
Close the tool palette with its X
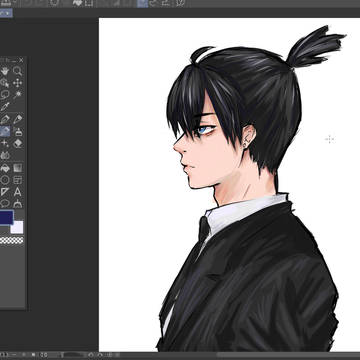tap(21, 60)
